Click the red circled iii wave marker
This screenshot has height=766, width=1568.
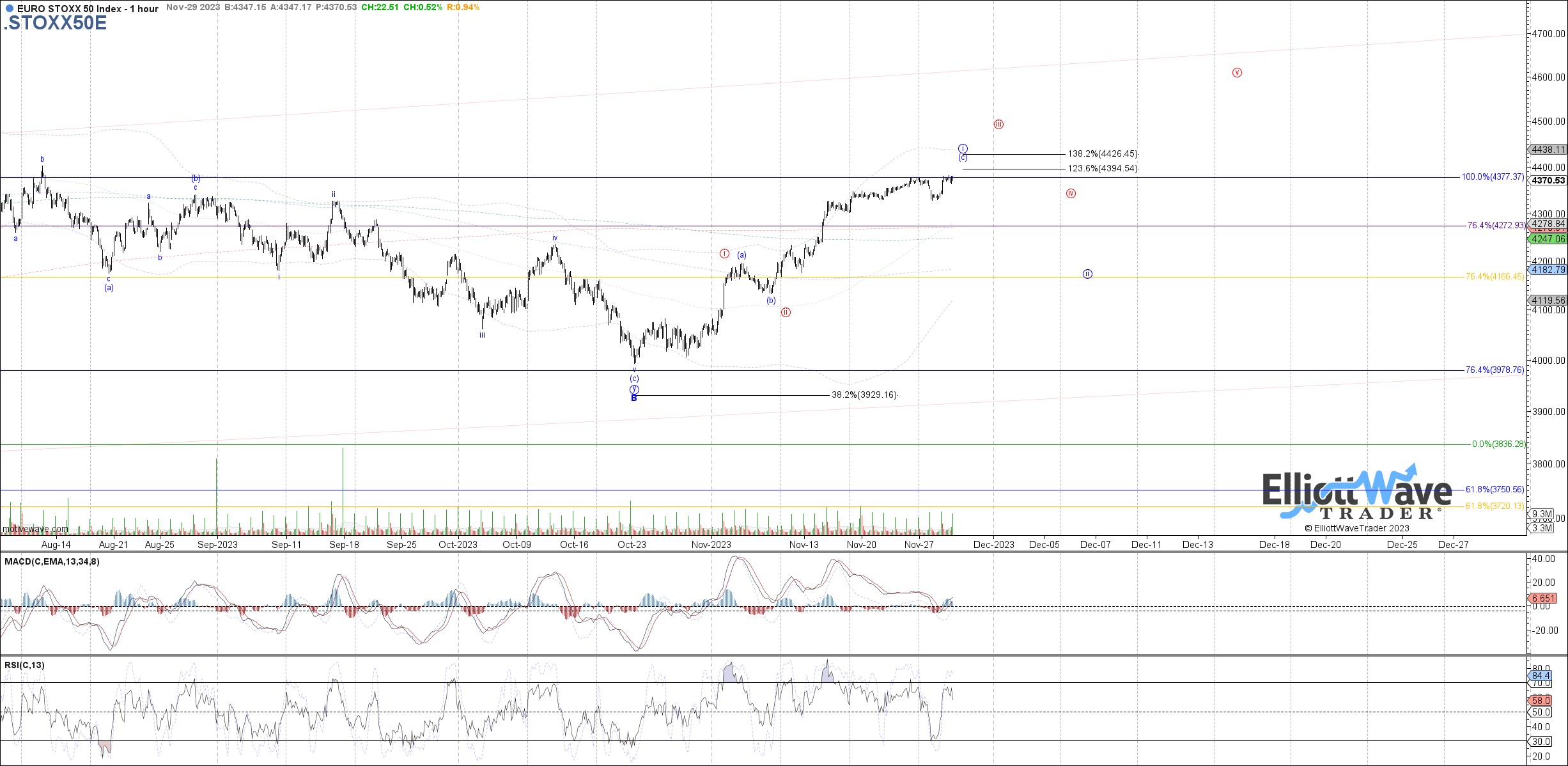coord(998,125)
